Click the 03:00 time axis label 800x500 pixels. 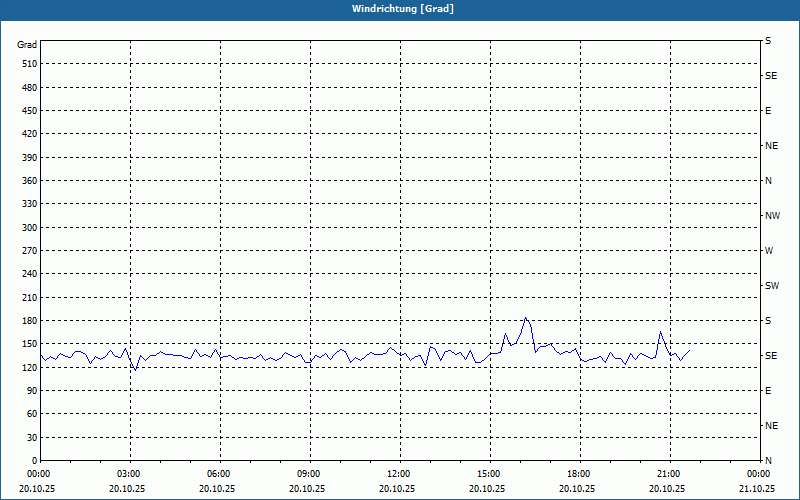[130, 474]
